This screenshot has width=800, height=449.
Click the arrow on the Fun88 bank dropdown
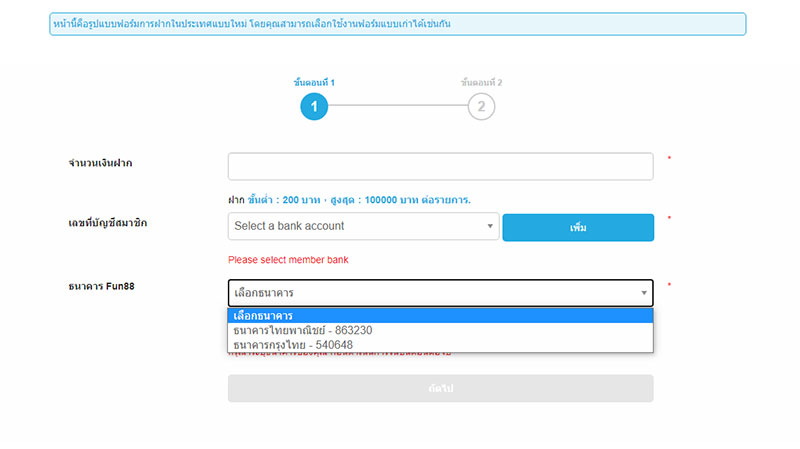tap(643, 293)
